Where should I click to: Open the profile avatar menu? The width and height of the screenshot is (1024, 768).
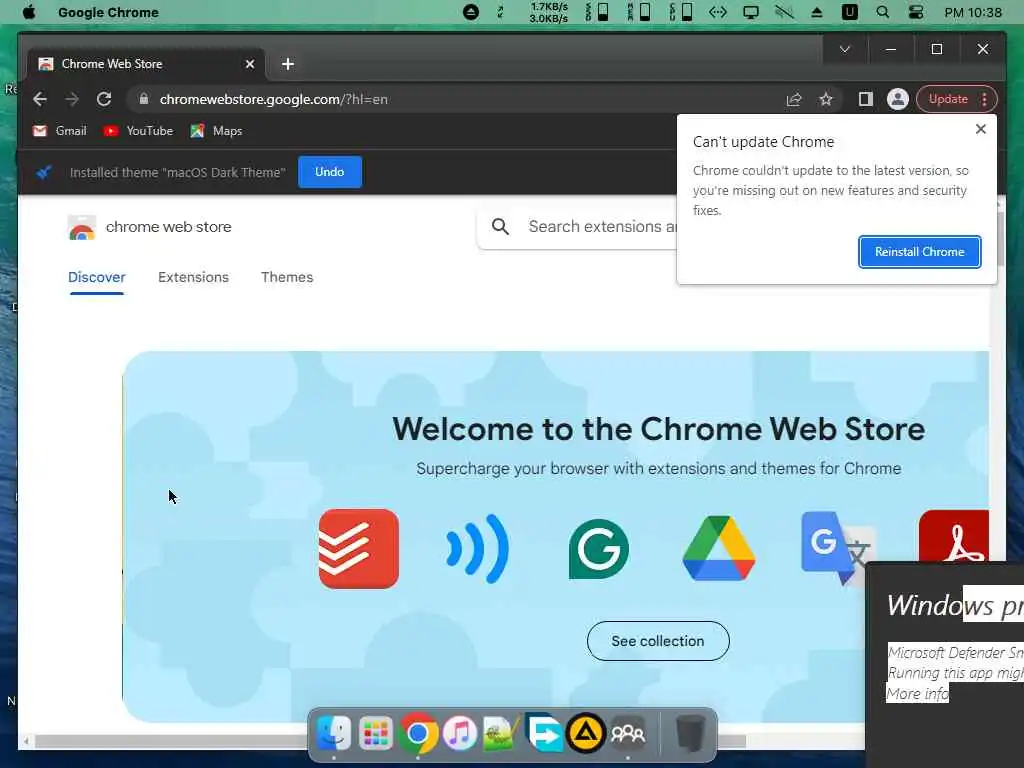897,99
